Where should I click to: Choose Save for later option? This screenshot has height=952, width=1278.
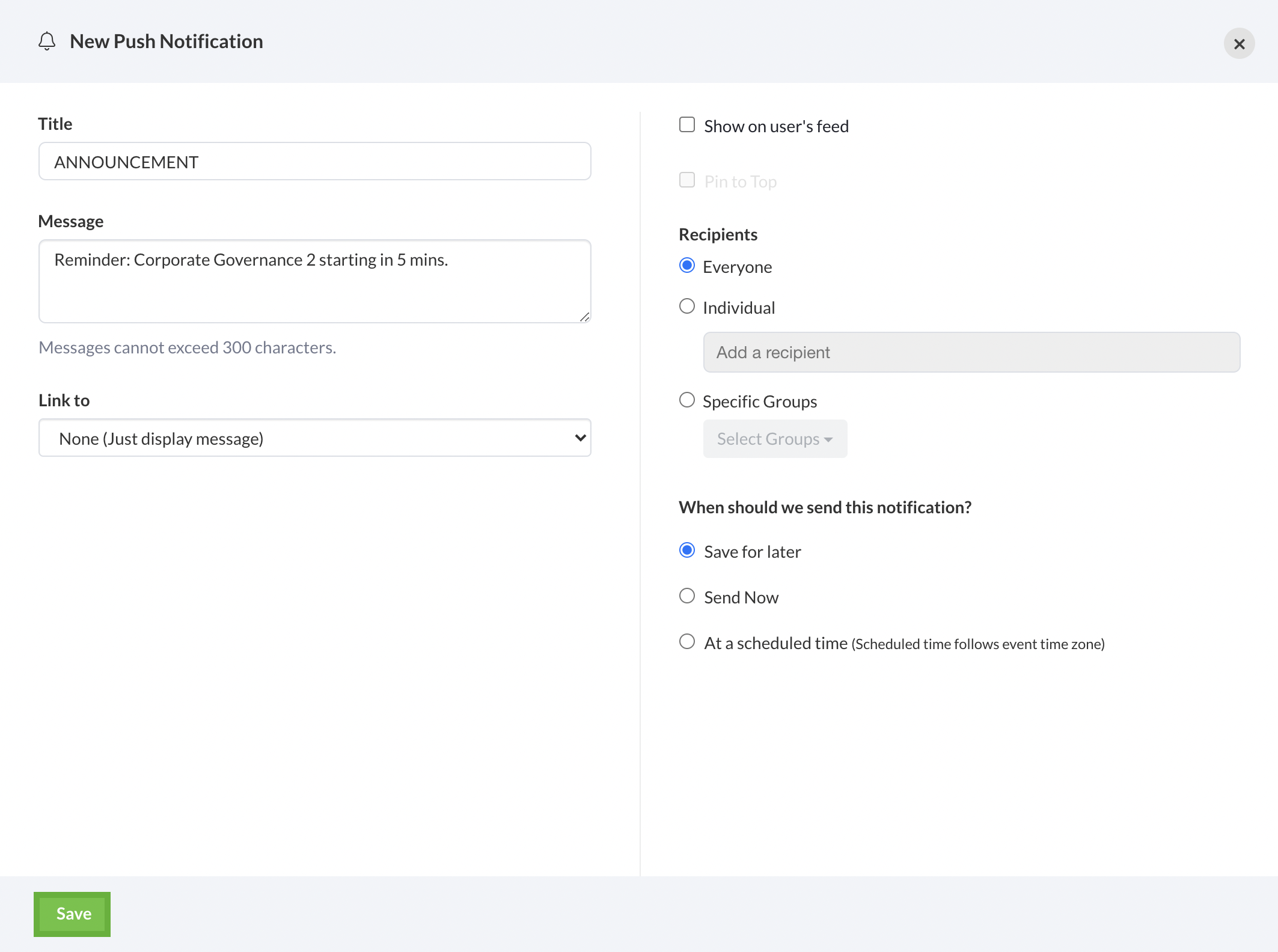[687, 551]
